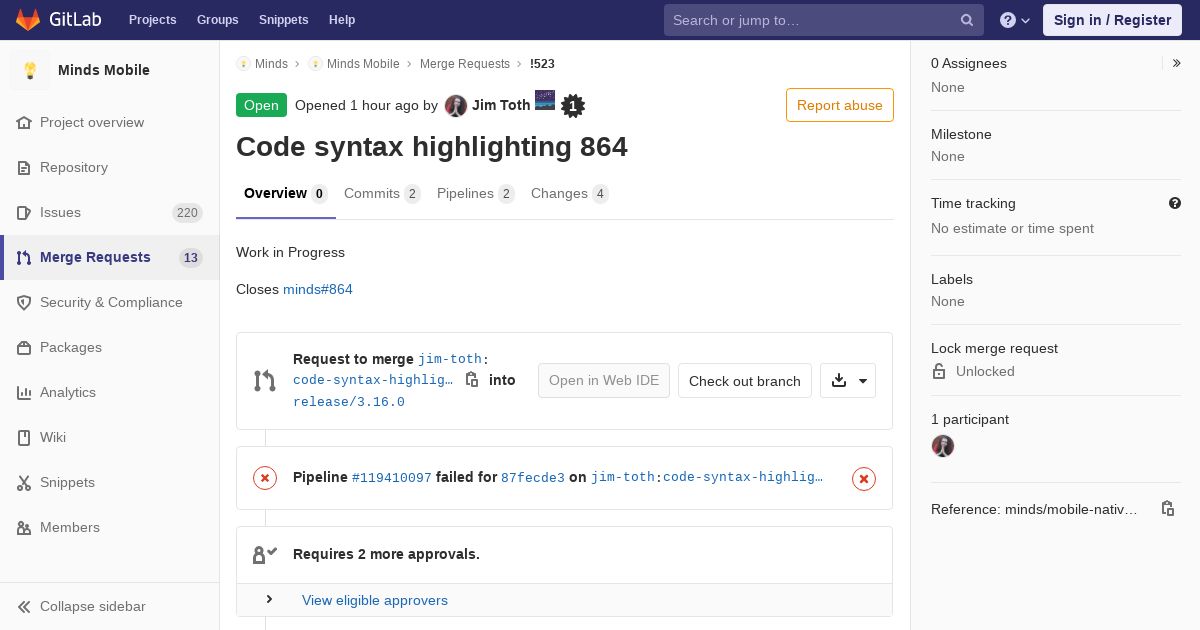Click the merge request branch icon
This screenshot has width=1200, height=630.
tap(265, 381)
